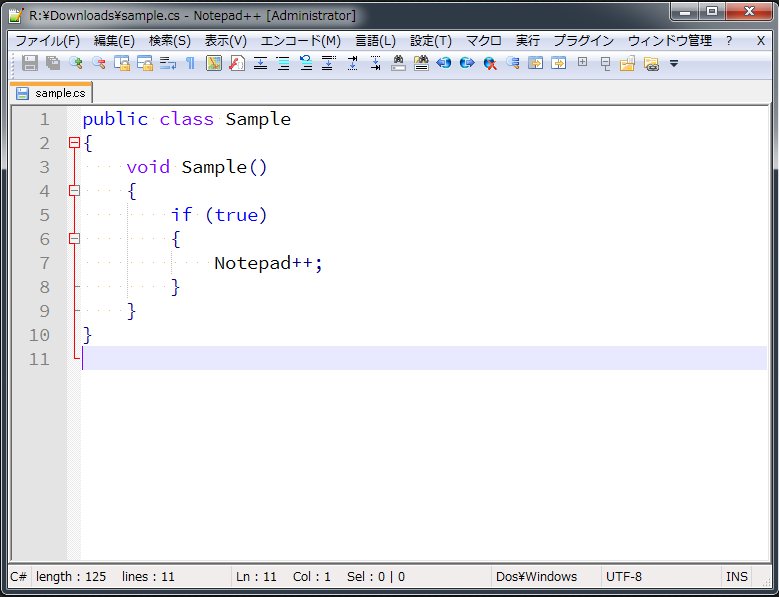
Task: Click the Save All stacked floppies icon
Action: pyautogui.click(x=53, y=63)
